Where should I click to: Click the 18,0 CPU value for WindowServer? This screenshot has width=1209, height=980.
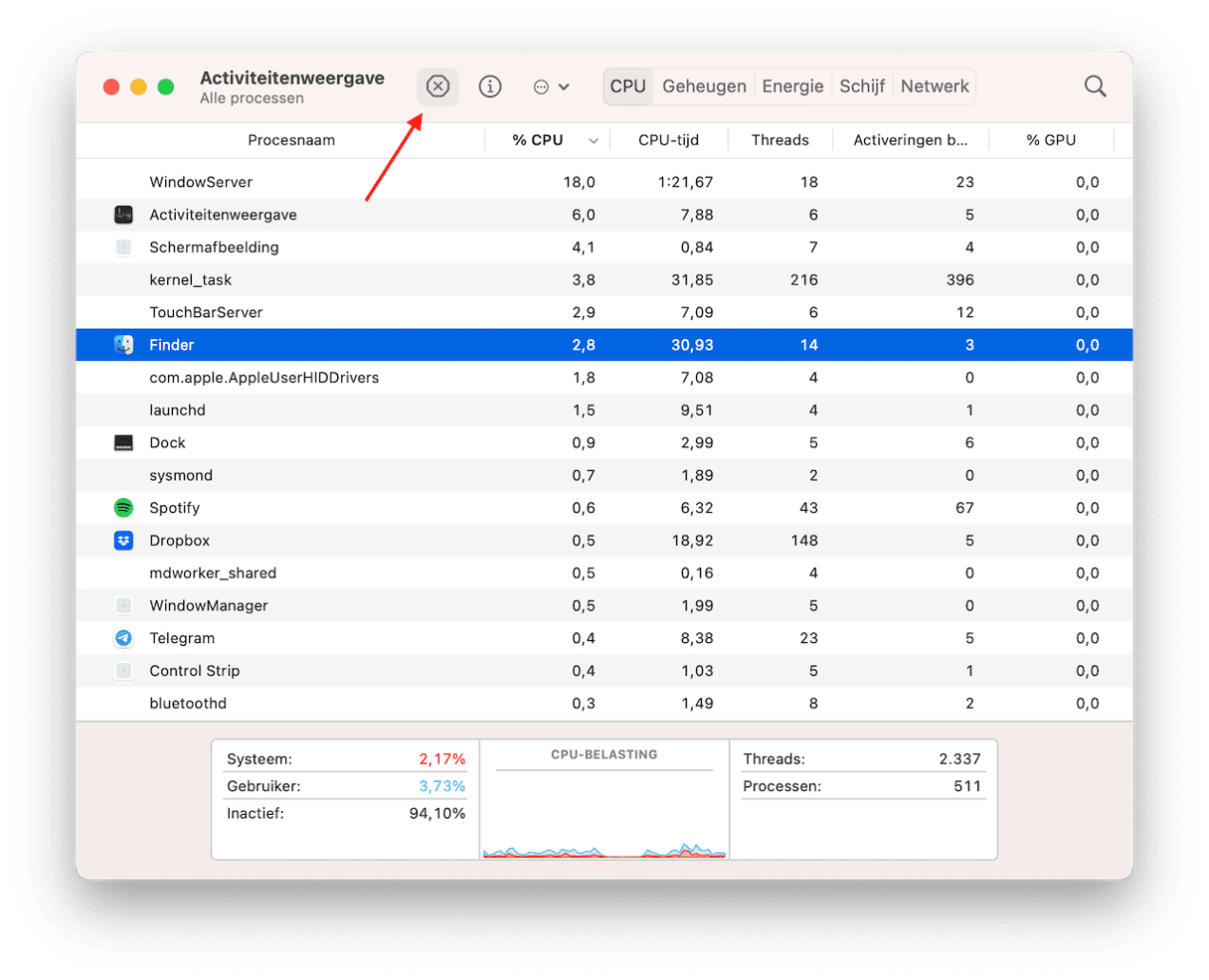click(x=580, y=182)
